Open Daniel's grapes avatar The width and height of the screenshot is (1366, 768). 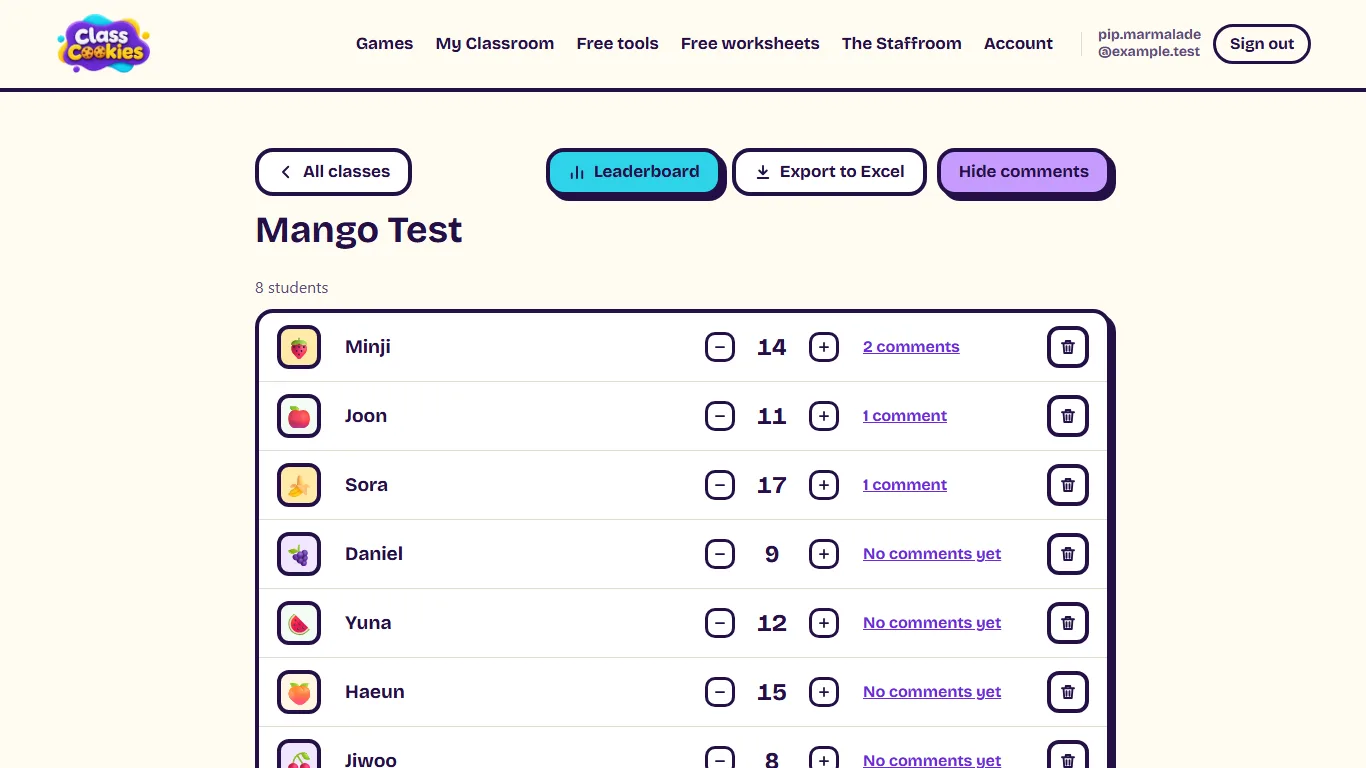click(x=299, y=554)
